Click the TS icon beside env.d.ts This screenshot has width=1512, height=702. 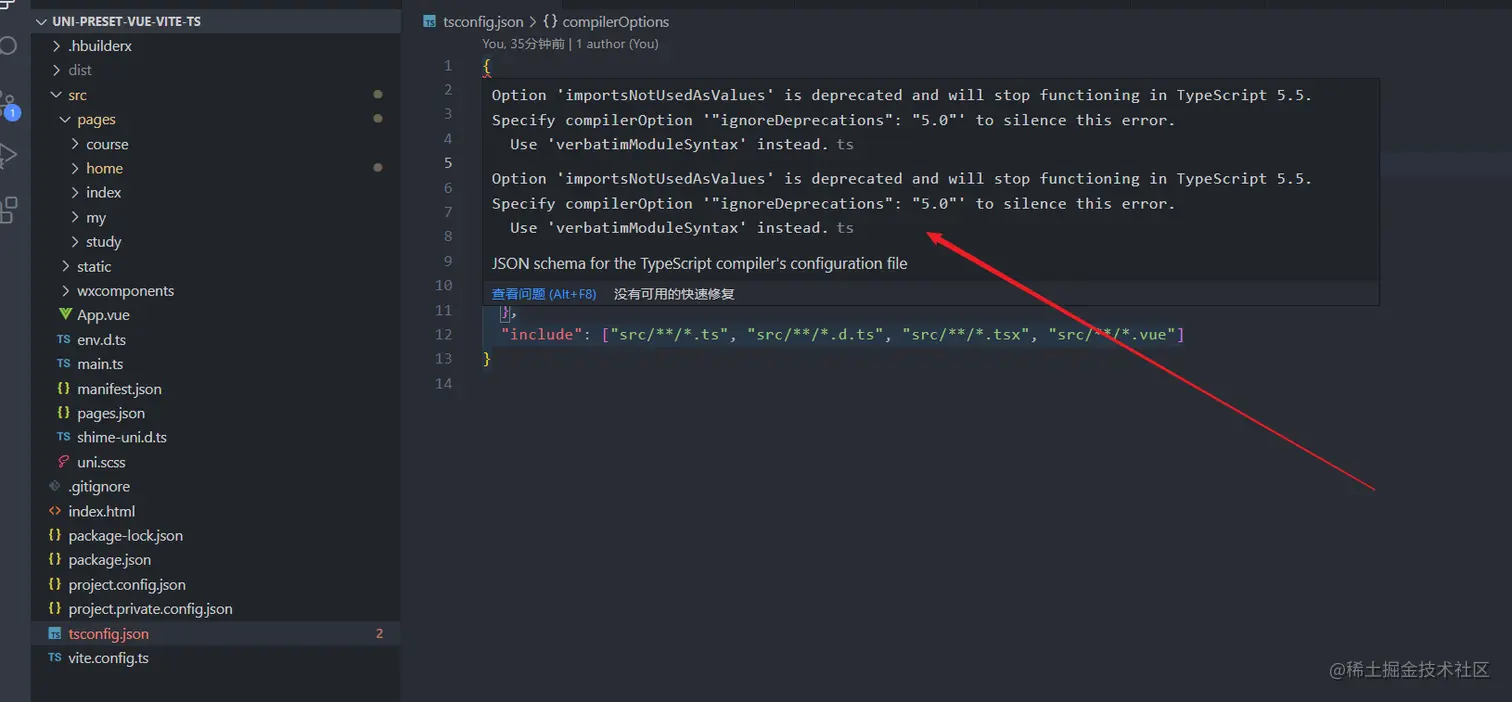[64, 340]
